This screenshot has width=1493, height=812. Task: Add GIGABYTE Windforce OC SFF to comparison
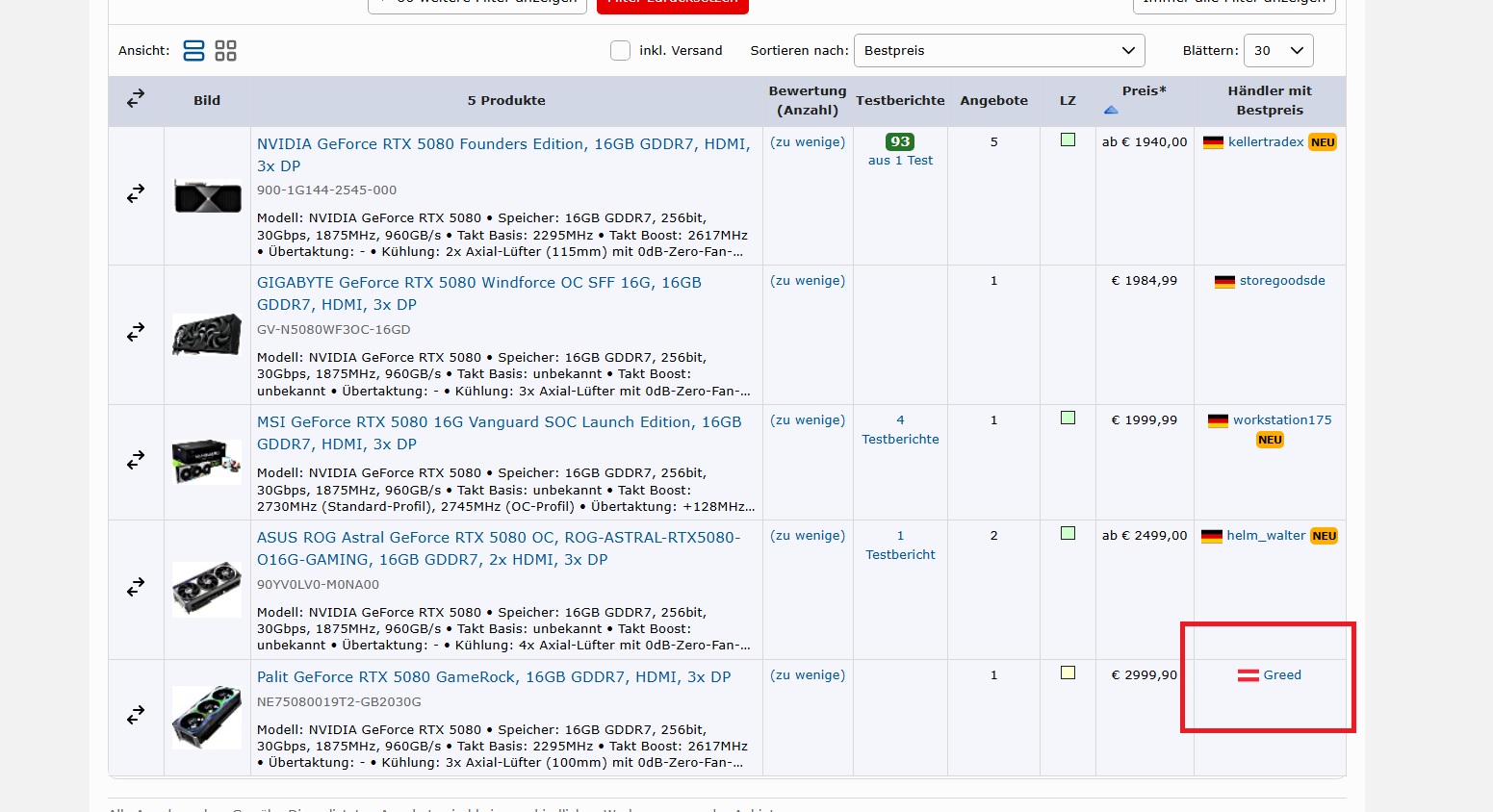[x=136, y=332]
